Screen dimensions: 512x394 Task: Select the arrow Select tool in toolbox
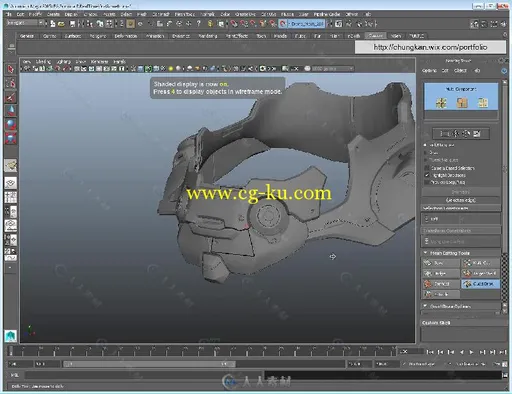pos(10,69)
